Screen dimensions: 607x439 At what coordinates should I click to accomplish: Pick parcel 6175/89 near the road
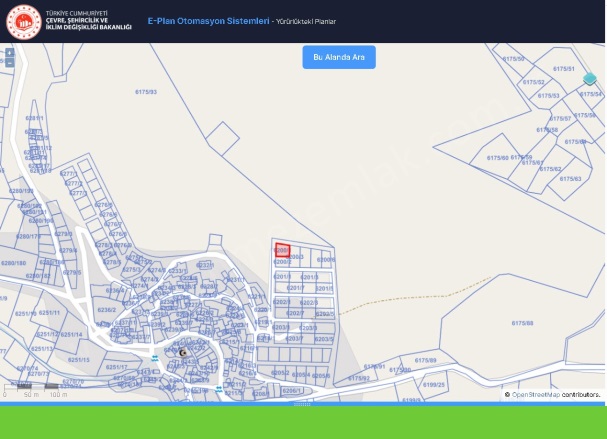[425, 360]
